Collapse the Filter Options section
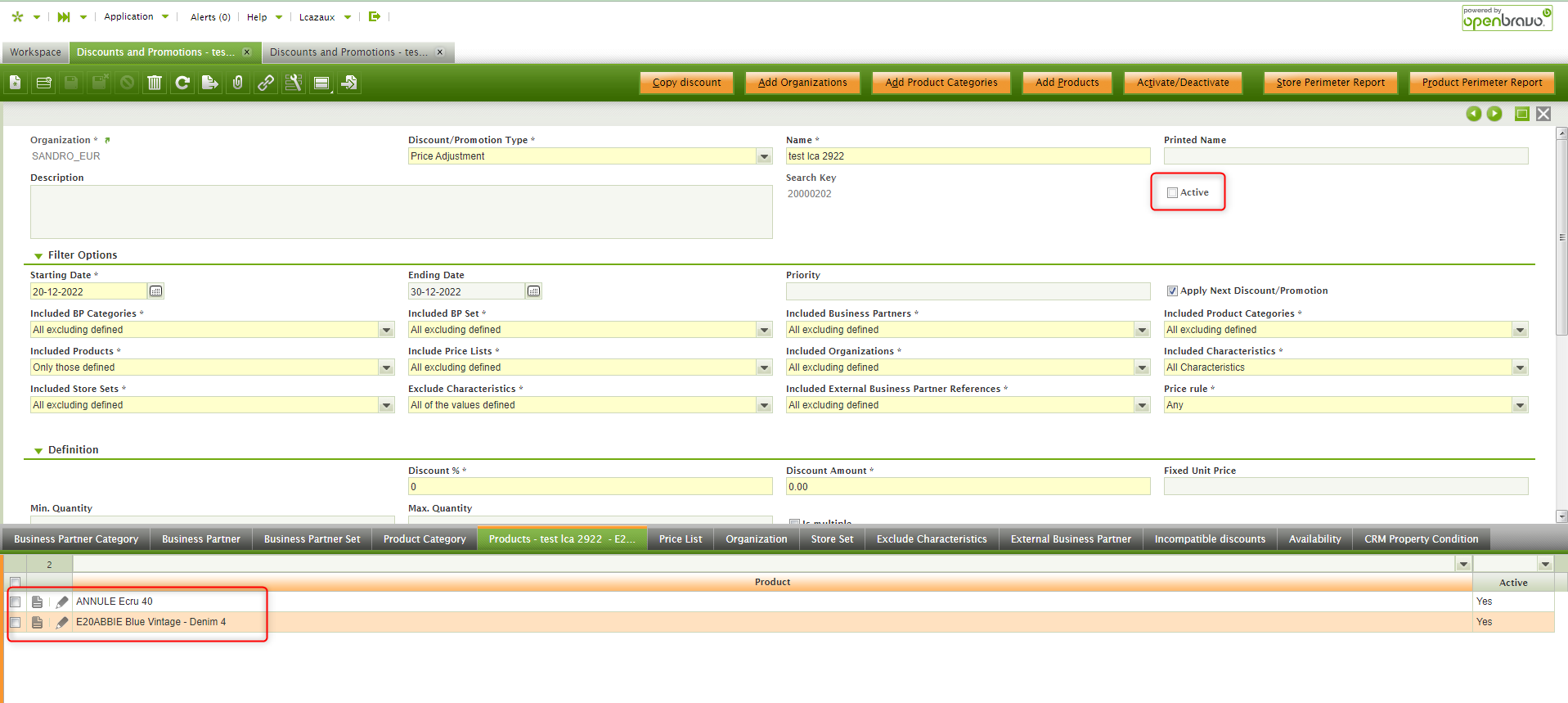 tap(38, 256)
